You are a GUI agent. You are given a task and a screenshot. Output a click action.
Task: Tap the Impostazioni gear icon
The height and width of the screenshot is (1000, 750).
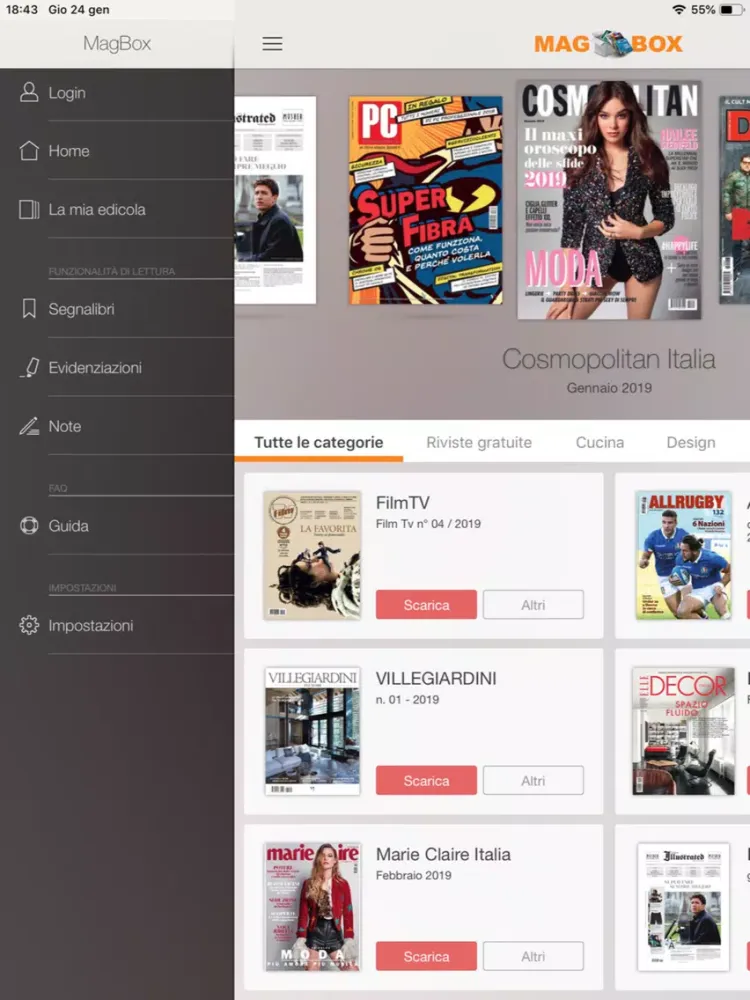[x=29, y=625]
